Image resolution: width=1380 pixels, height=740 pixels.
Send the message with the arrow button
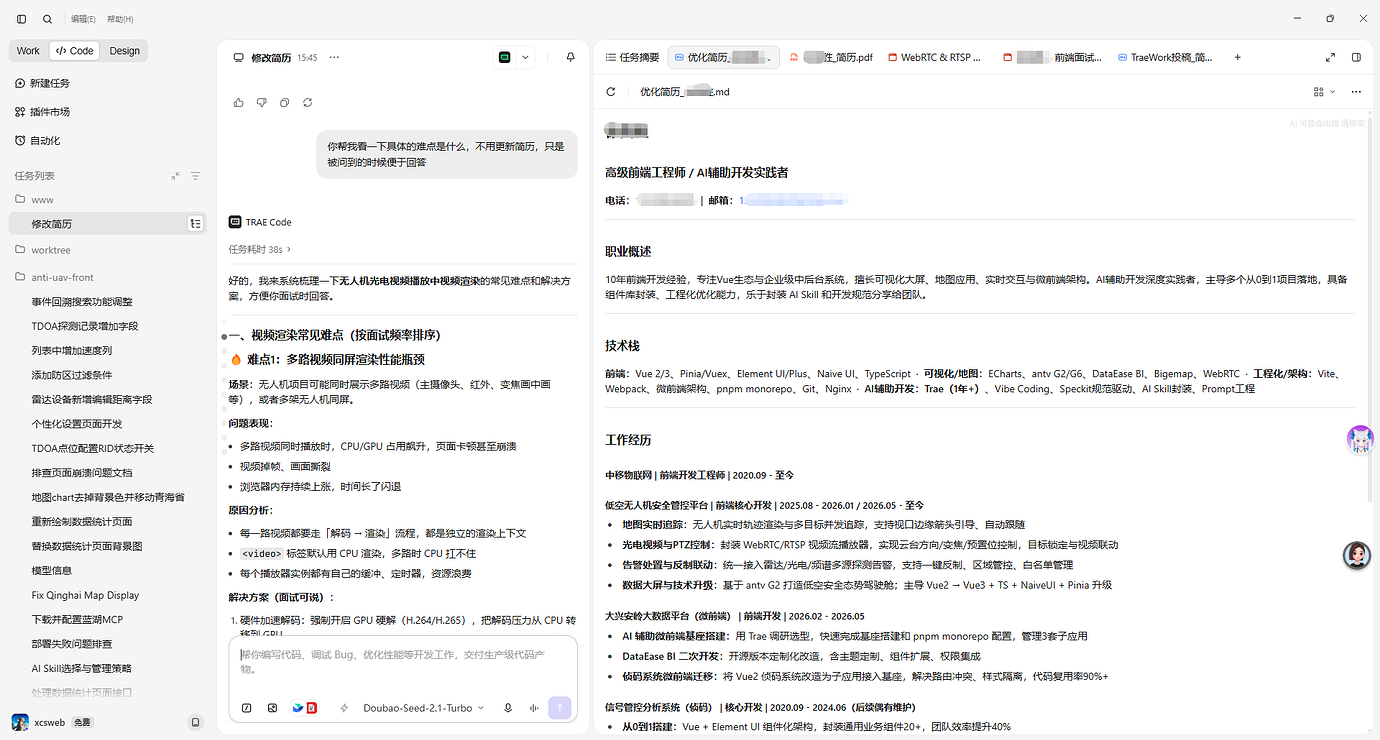(560, 708)
